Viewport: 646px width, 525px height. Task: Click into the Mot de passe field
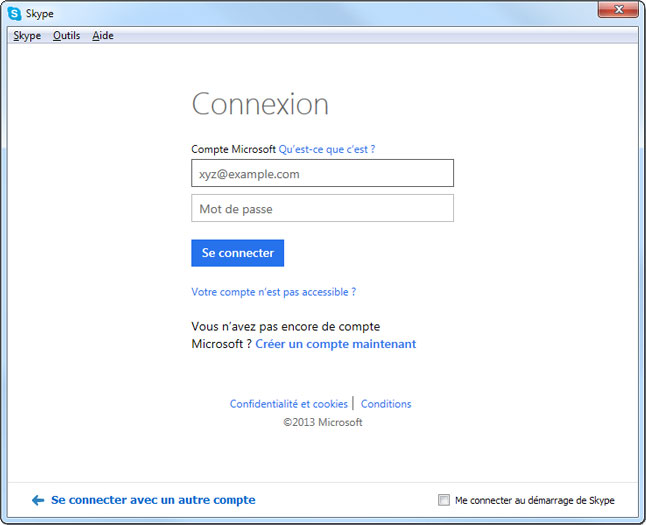[x=322, y=209]
